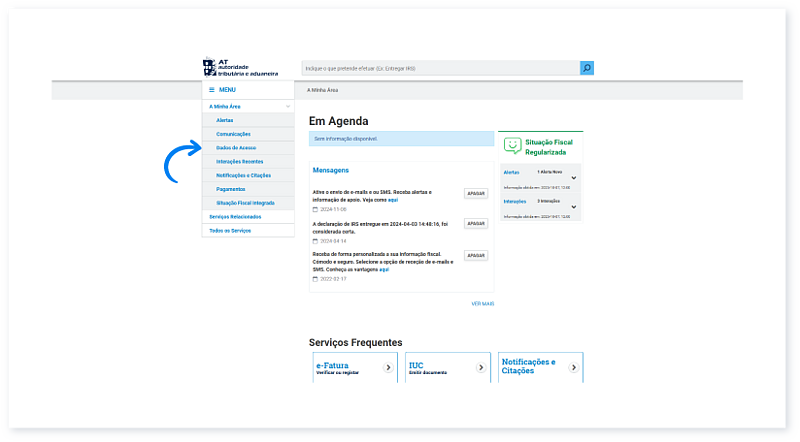Collapse the A Minha Área menu section
Image resolution: width=800 pixels, height=442 pixels.
pos(288,106)
